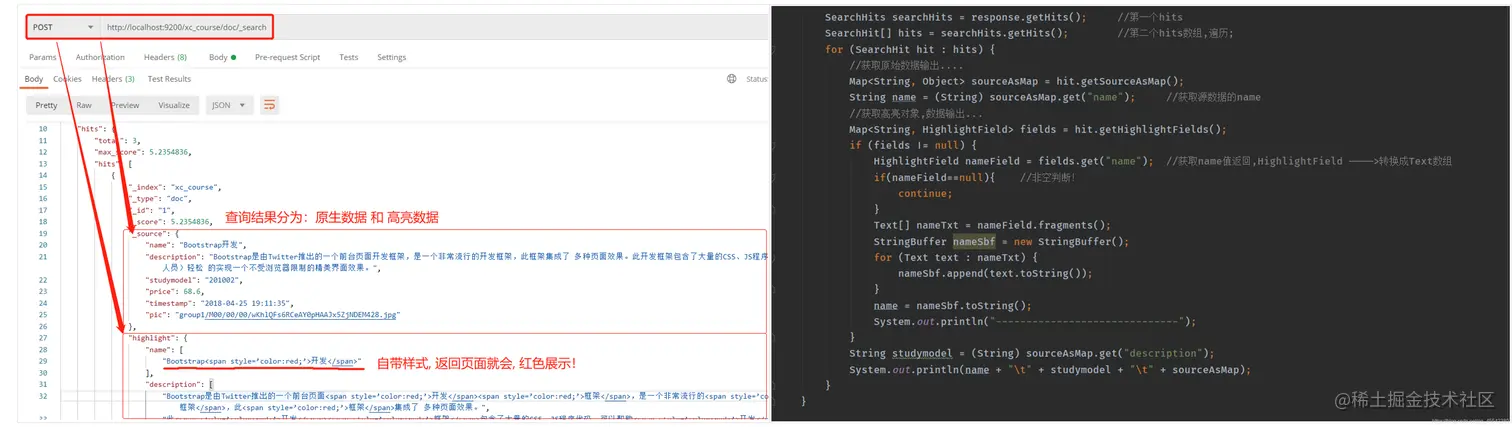Open the group1/M00 pic URL link
This screenshot has width=1512, height=427.
click(301, 314)
